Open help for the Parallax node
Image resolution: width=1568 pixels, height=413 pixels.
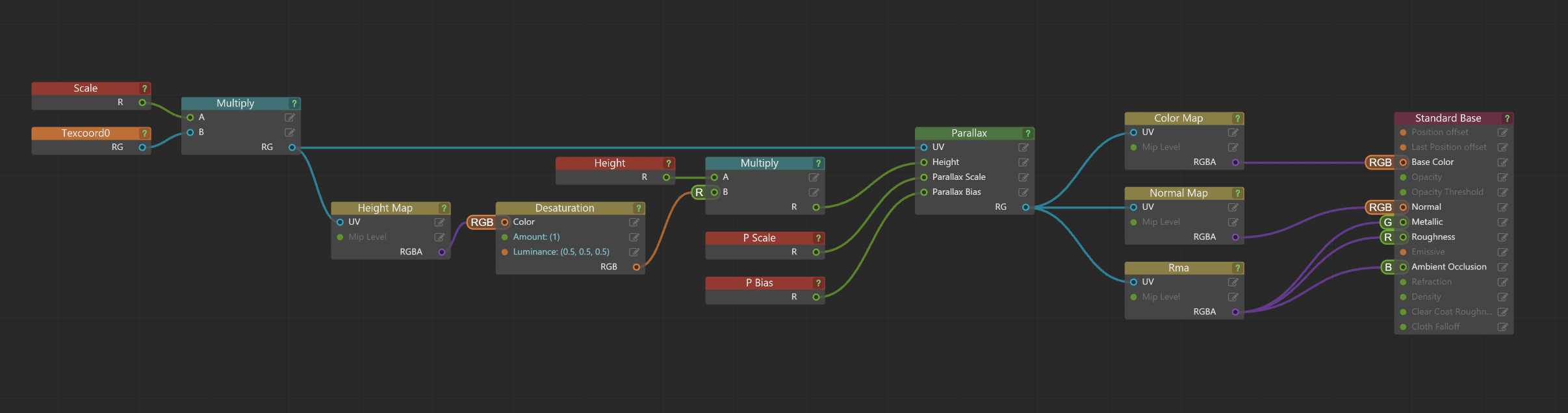1027,134
